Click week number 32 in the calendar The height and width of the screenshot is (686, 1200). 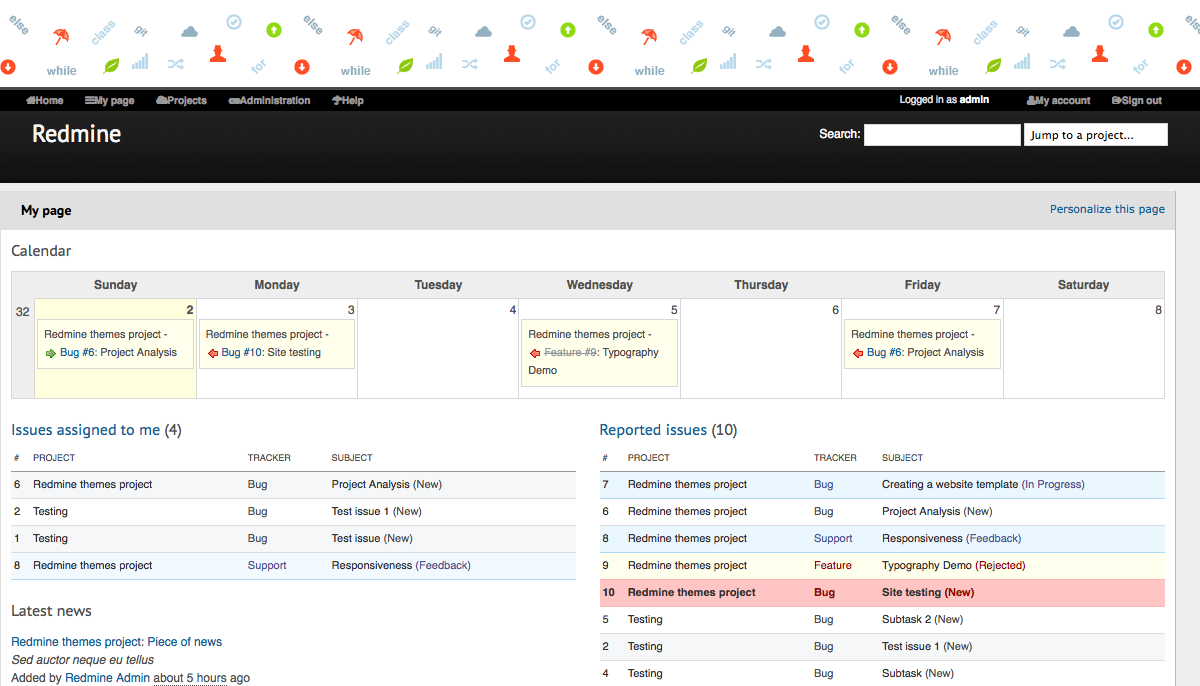click(x=23, y=311)
